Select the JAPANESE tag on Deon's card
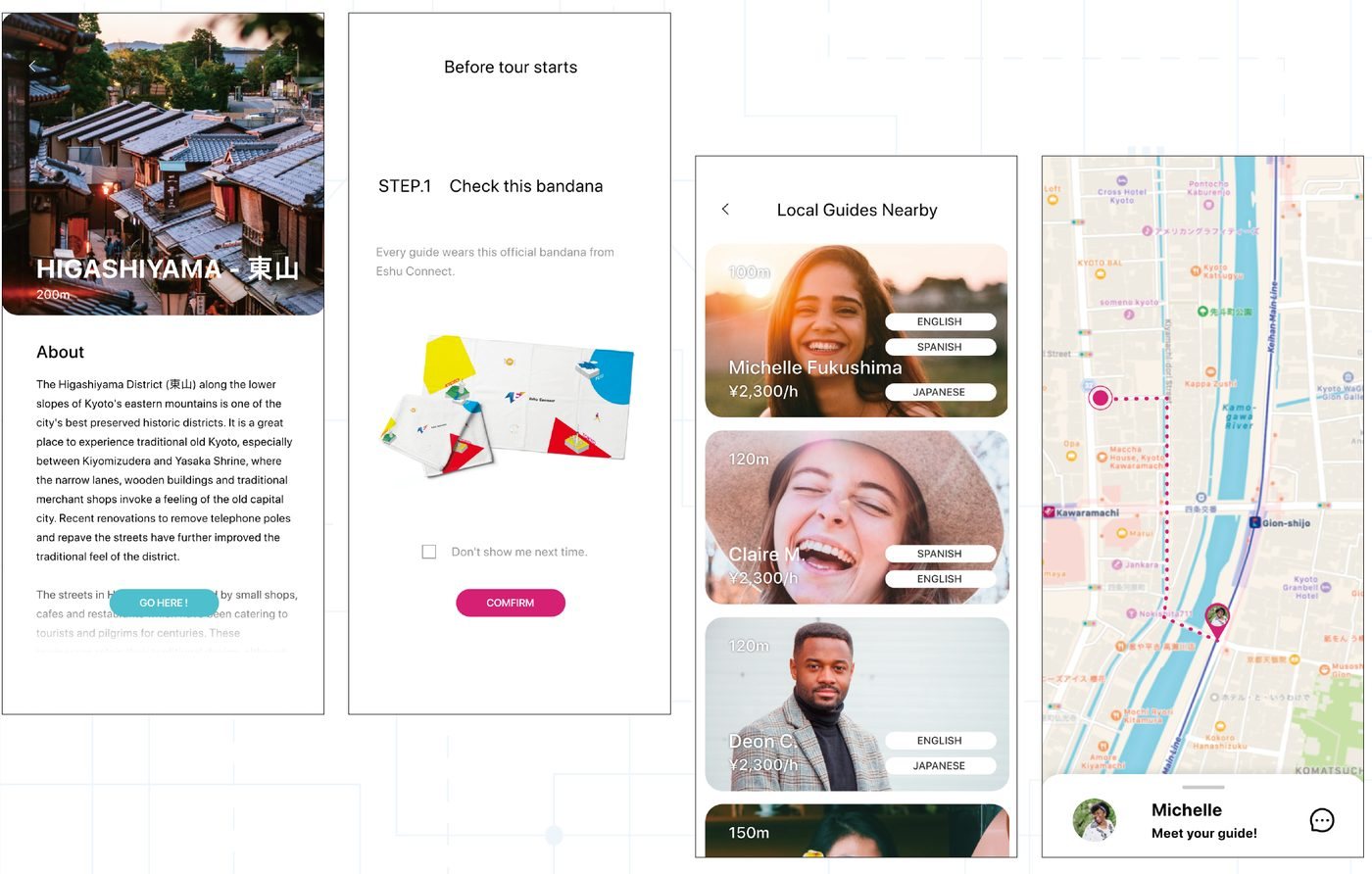The width and height of the screenshot is (1372, 874). point(940,765)
